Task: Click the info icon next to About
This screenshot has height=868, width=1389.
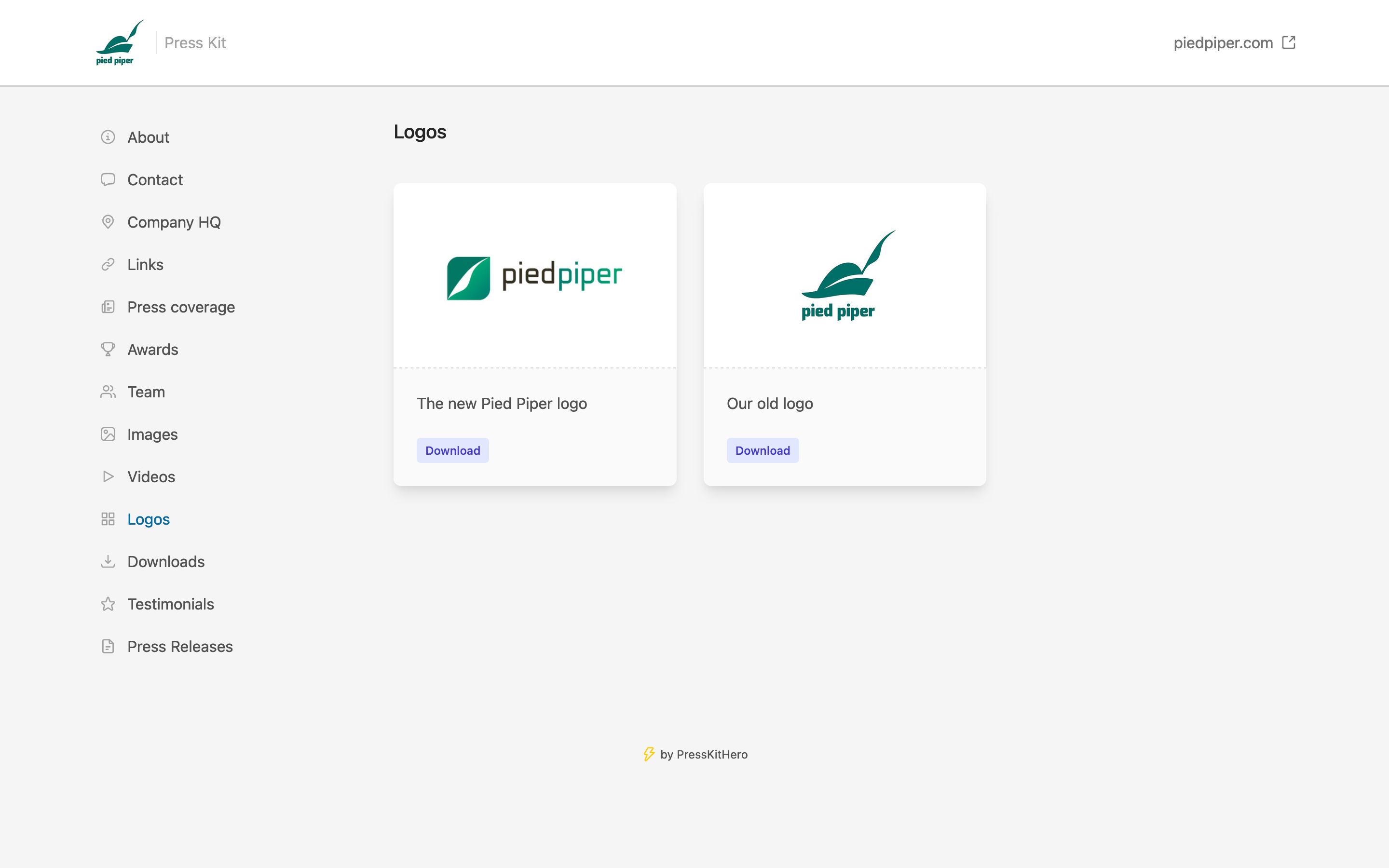Action: tap(108, 137)
